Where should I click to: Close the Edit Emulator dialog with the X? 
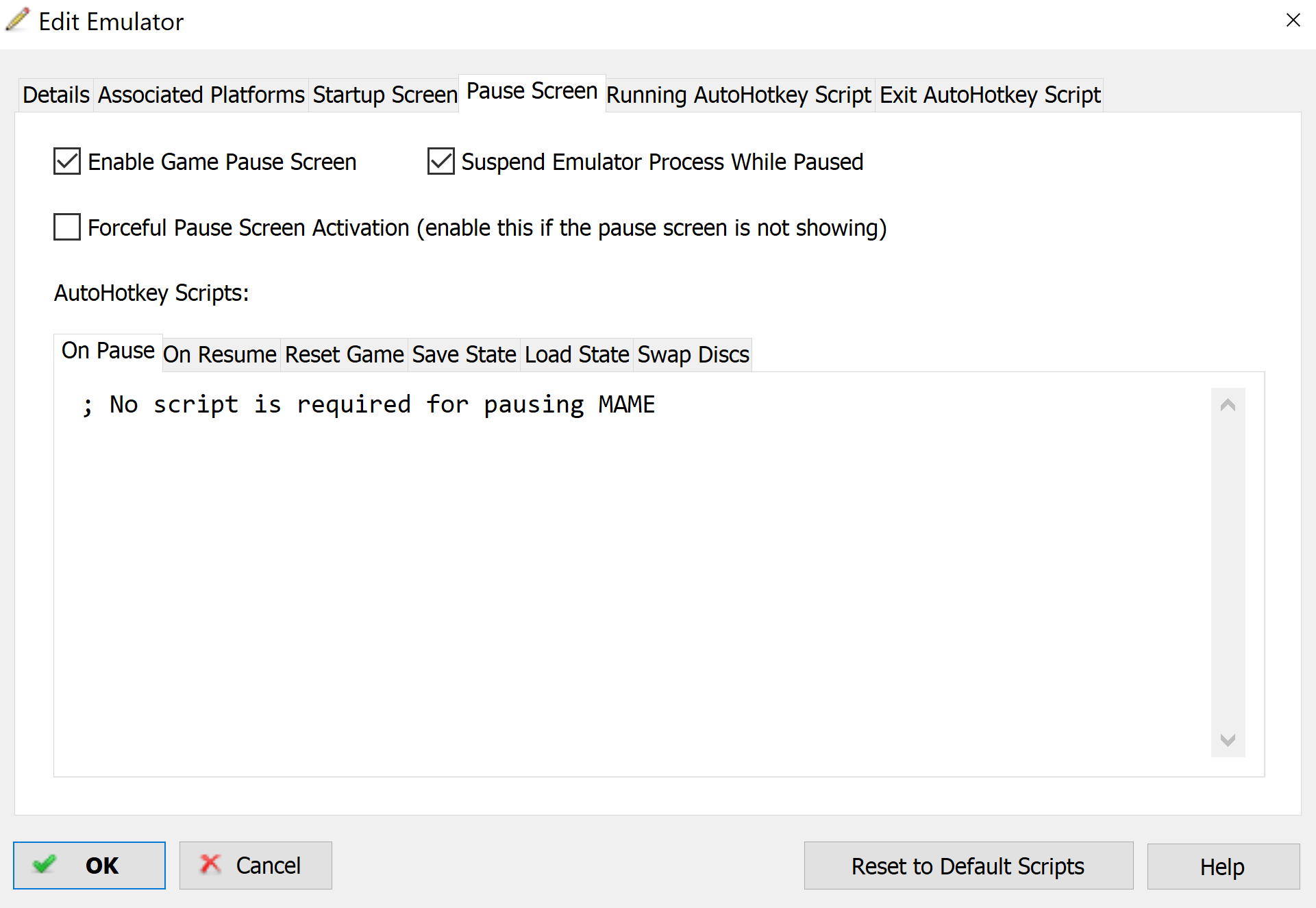pos(1293,20)
